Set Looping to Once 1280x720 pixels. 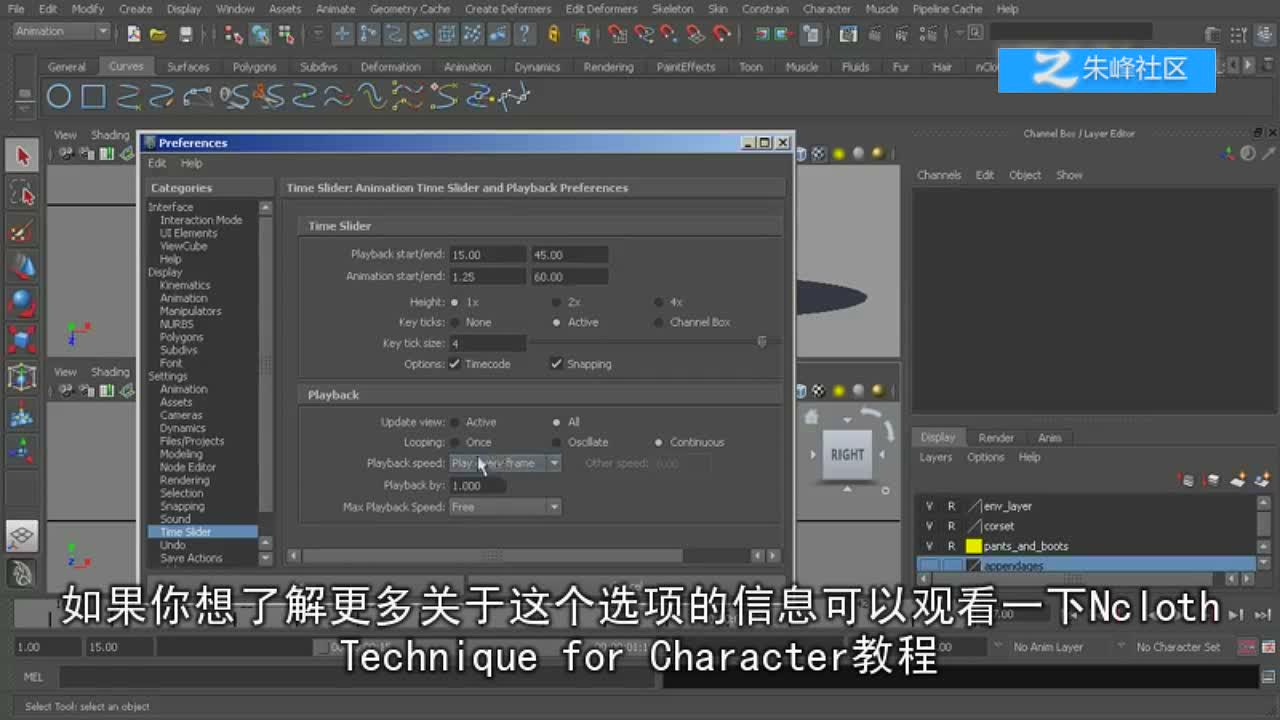pyautogui.click(x=455, y=442)
